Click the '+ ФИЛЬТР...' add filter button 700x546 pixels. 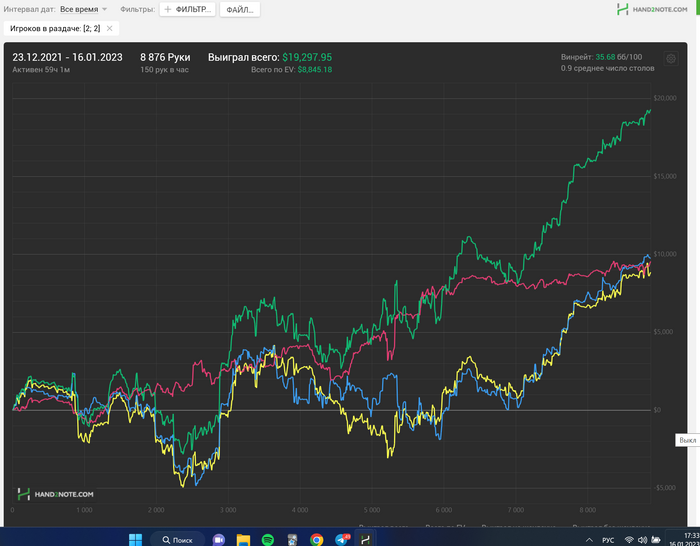click(x=188, y=9)
